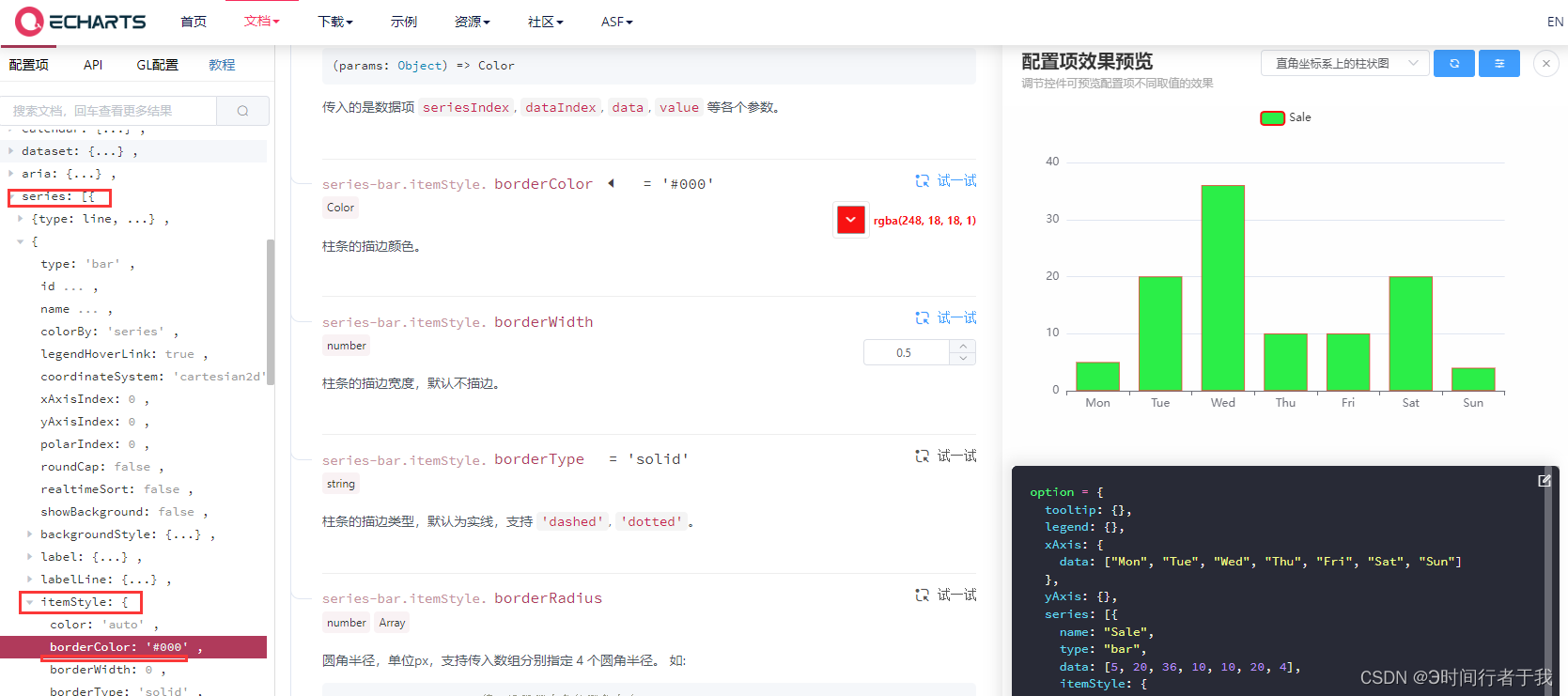Viewport: 1568px width, 696px height.
Task: Go to 首页 home page
Action: [x=194, y=22]
